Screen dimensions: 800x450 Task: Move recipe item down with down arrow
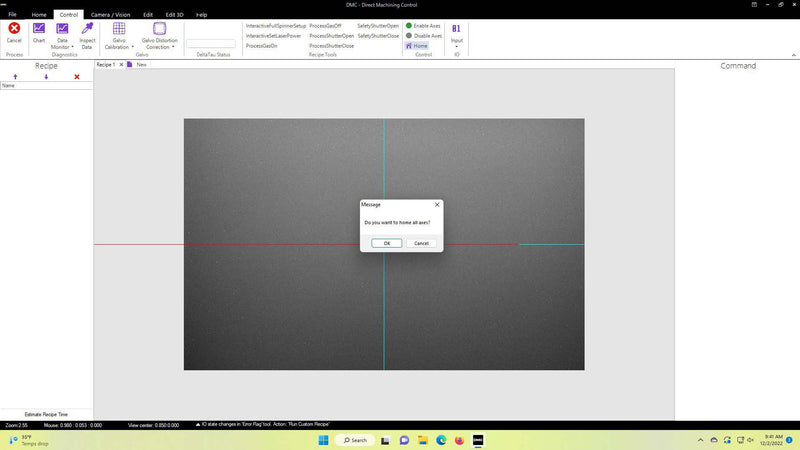(x=46, y=77)
